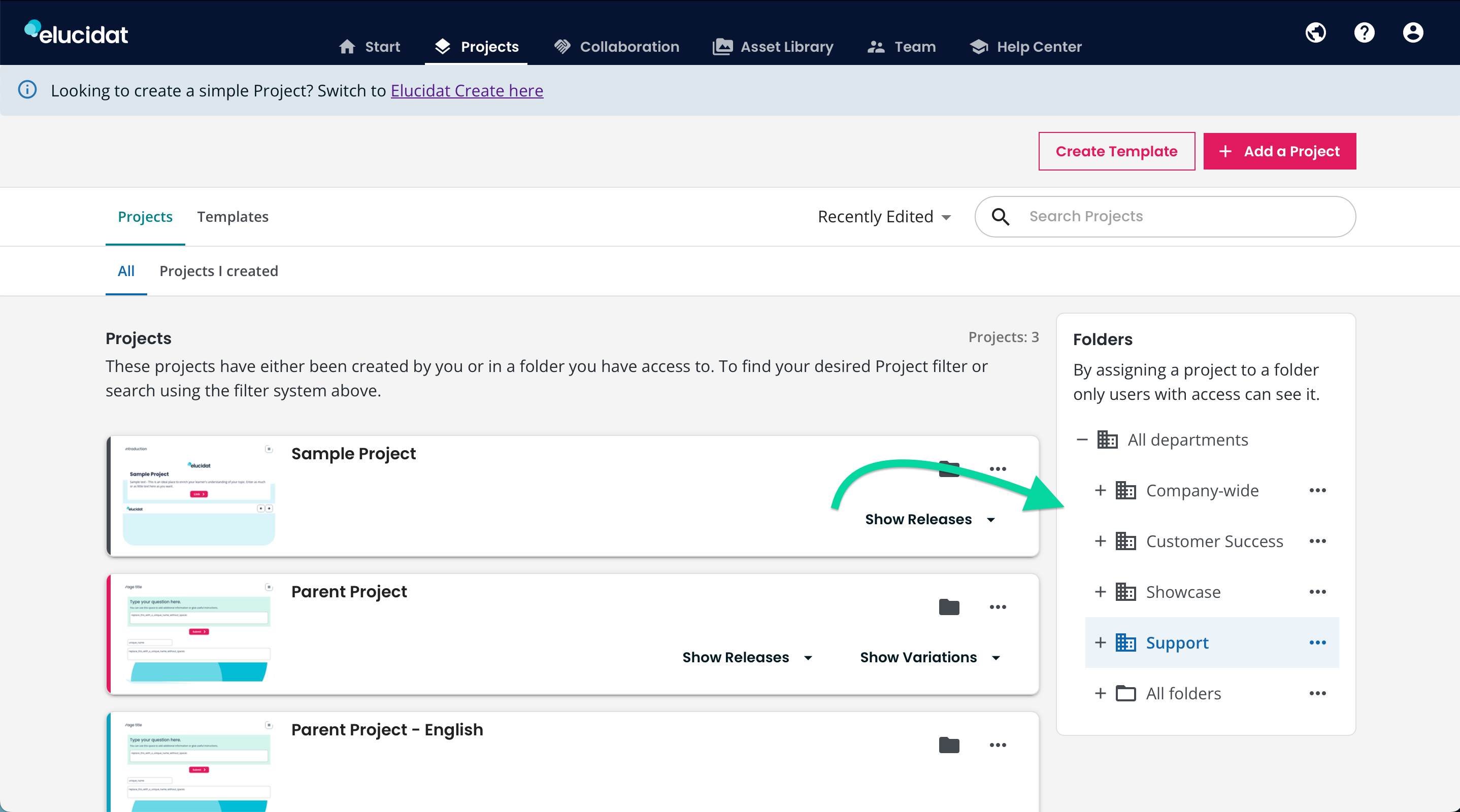Screen dimensions: 1460x812
Task: Expand the Showcase folder node
Action: tap(1100, 592)
